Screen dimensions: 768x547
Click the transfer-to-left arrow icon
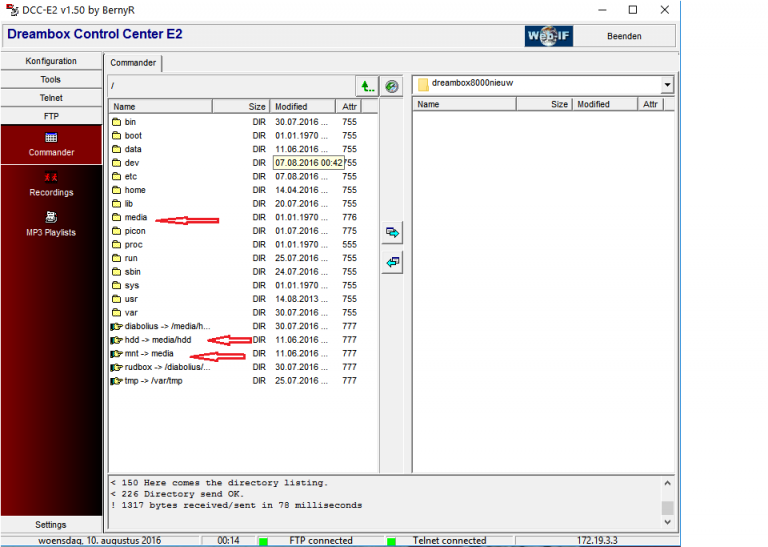click(x=393, y=262)
